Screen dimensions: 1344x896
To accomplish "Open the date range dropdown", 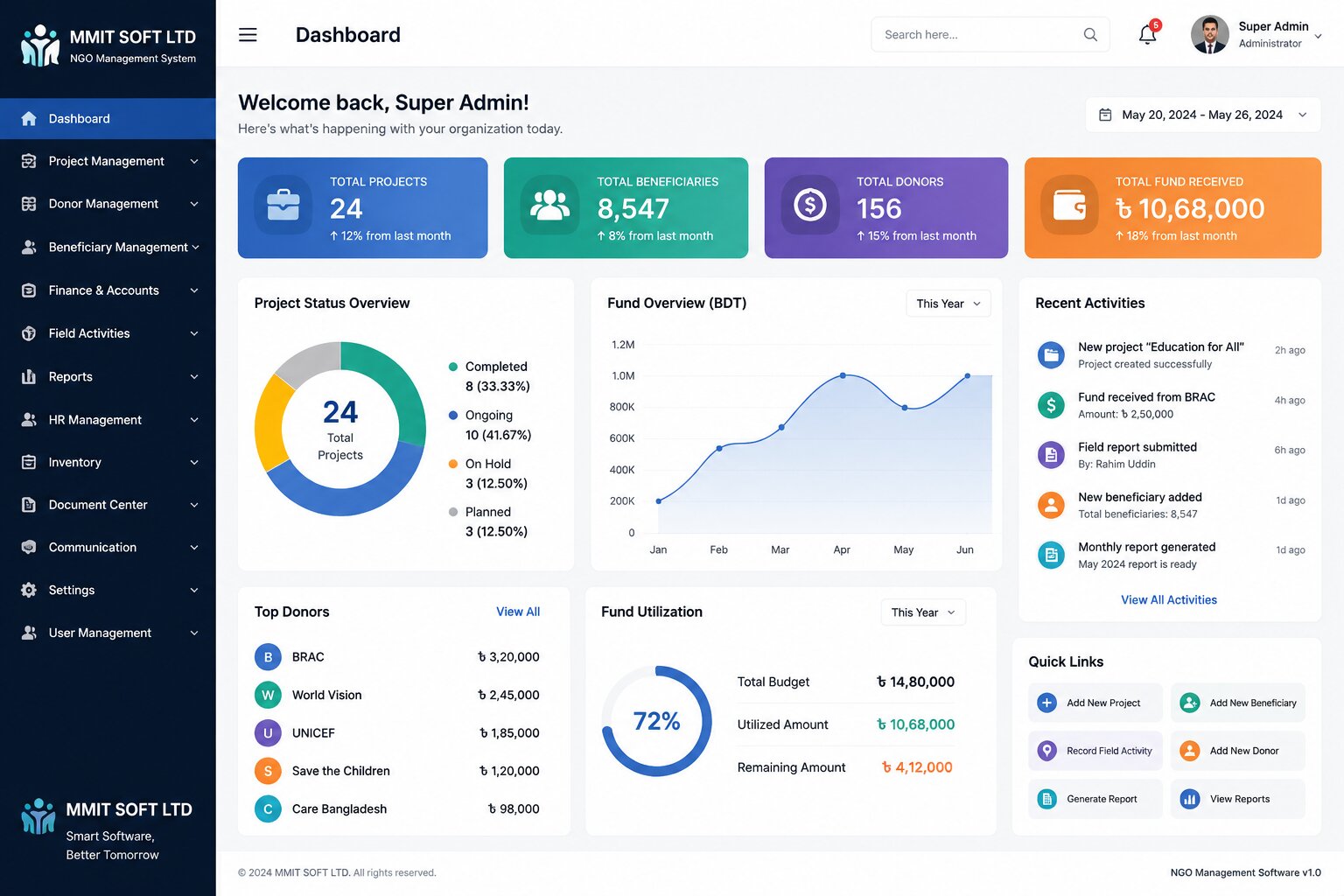I will (x=1203, y=115).
